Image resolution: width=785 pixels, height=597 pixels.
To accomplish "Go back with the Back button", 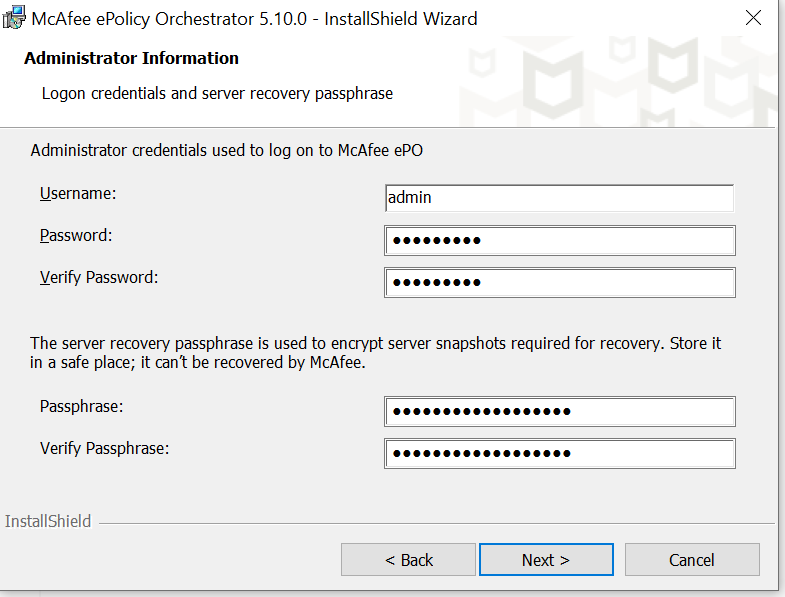I will click(408, 560).
